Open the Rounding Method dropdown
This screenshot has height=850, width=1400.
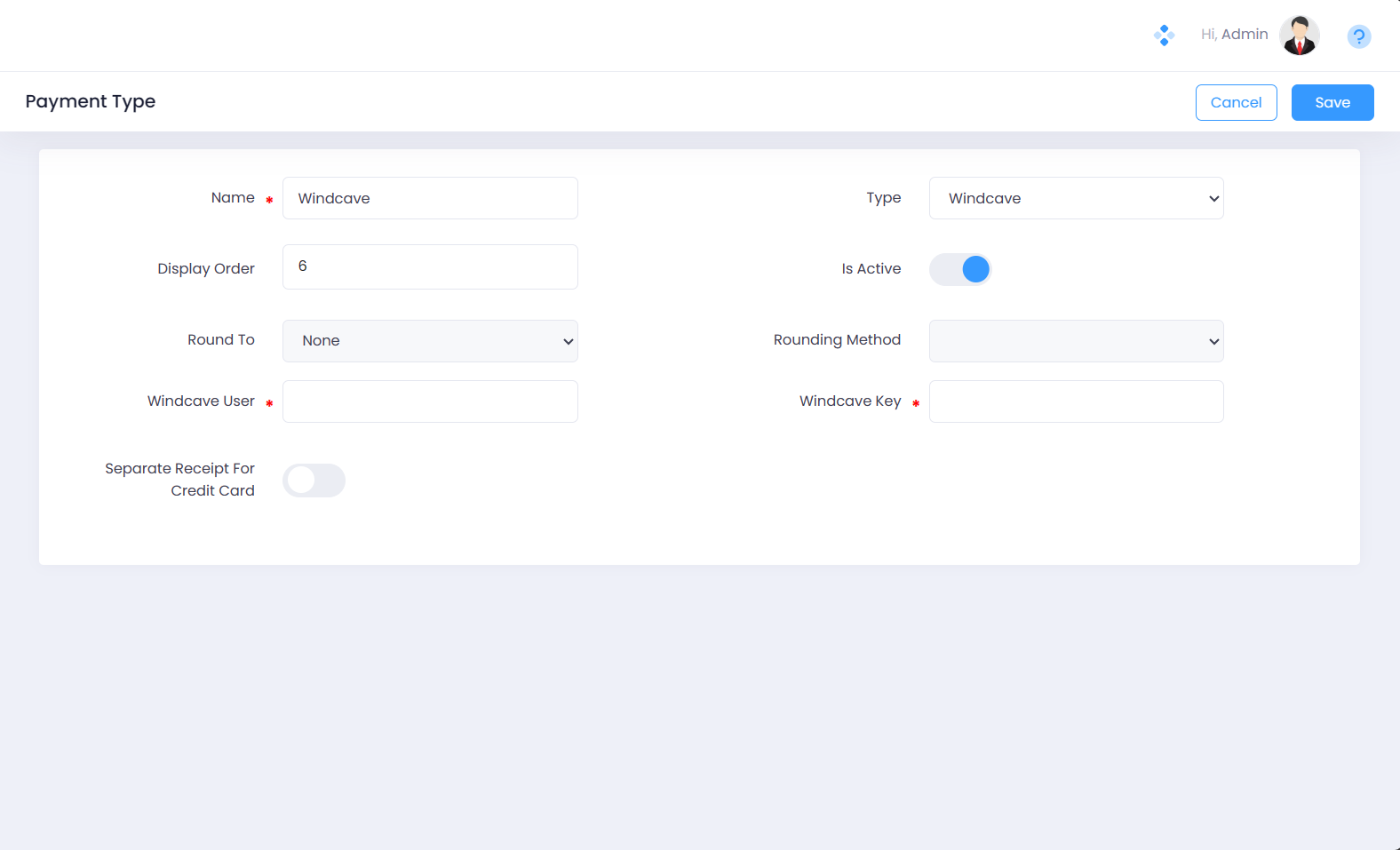[1076, 341]
